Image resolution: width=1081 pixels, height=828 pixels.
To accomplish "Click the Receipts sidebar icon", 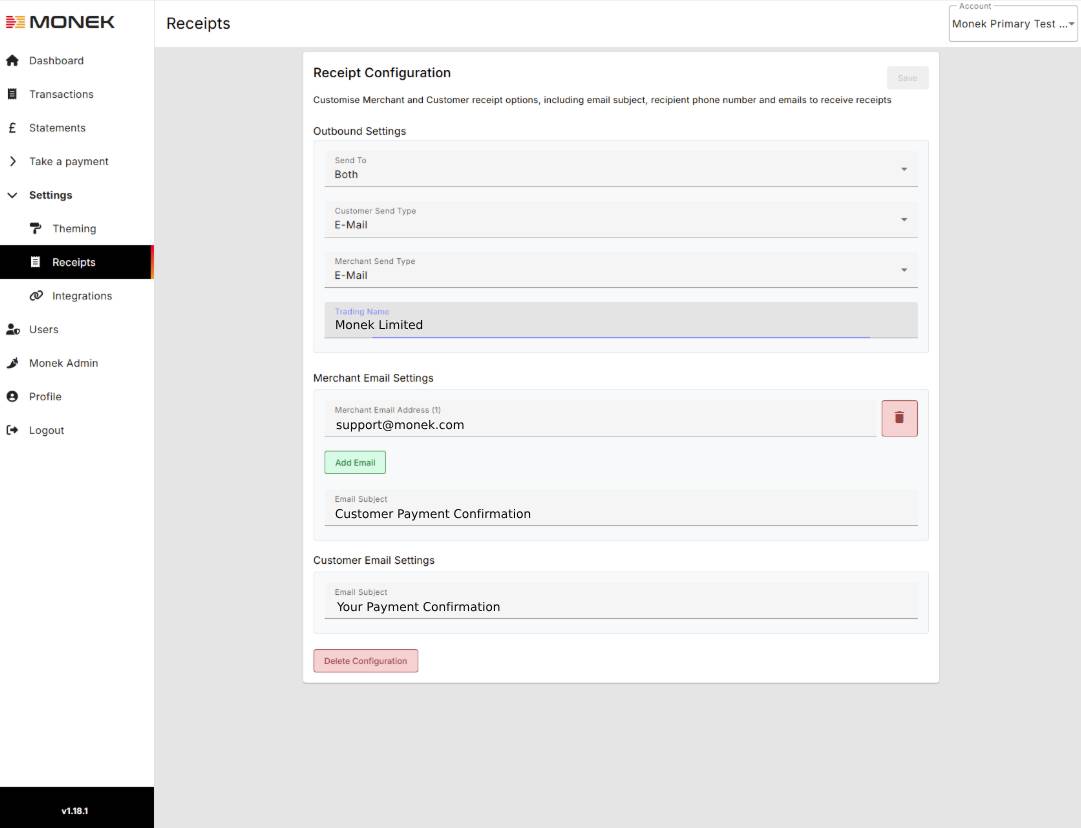I will click(36, 262).
